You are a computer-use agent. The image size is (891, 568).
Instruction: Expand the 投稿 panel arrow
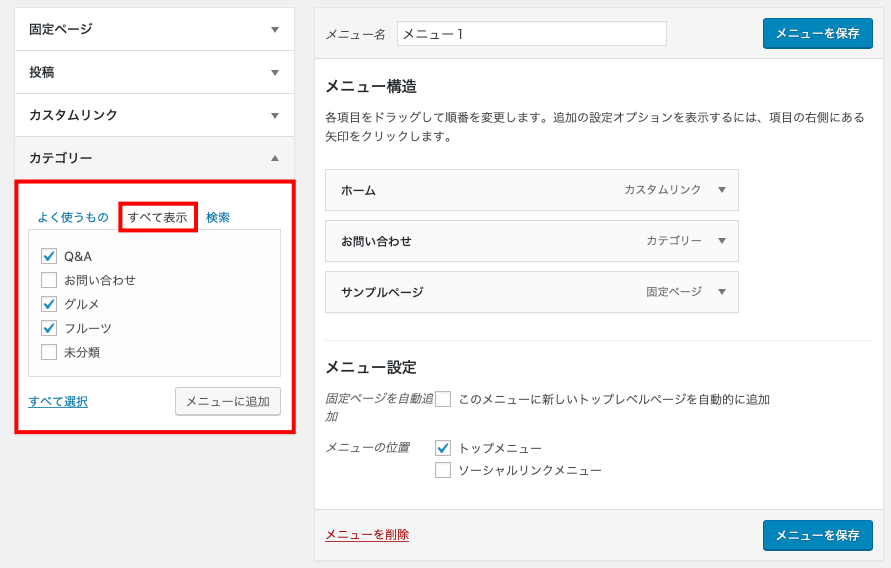[x=275, y=73]
